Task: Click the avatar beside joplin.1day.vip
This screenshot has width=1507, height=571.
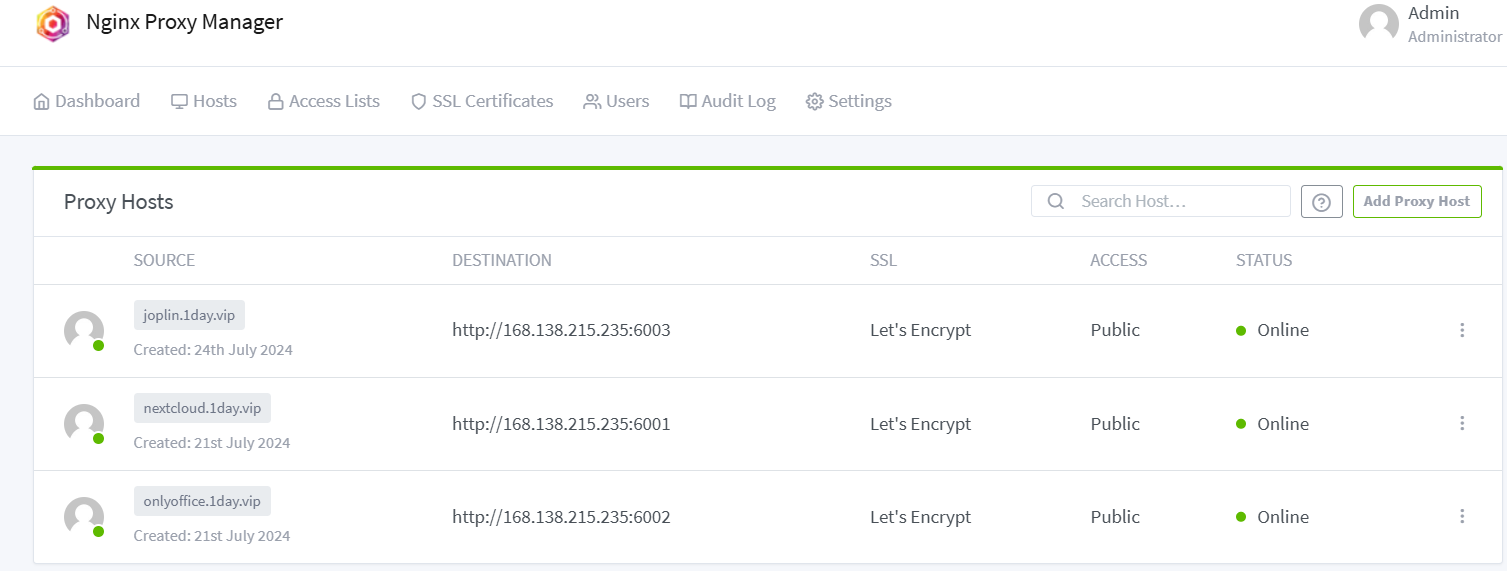Action: click(x=84, y=331)
